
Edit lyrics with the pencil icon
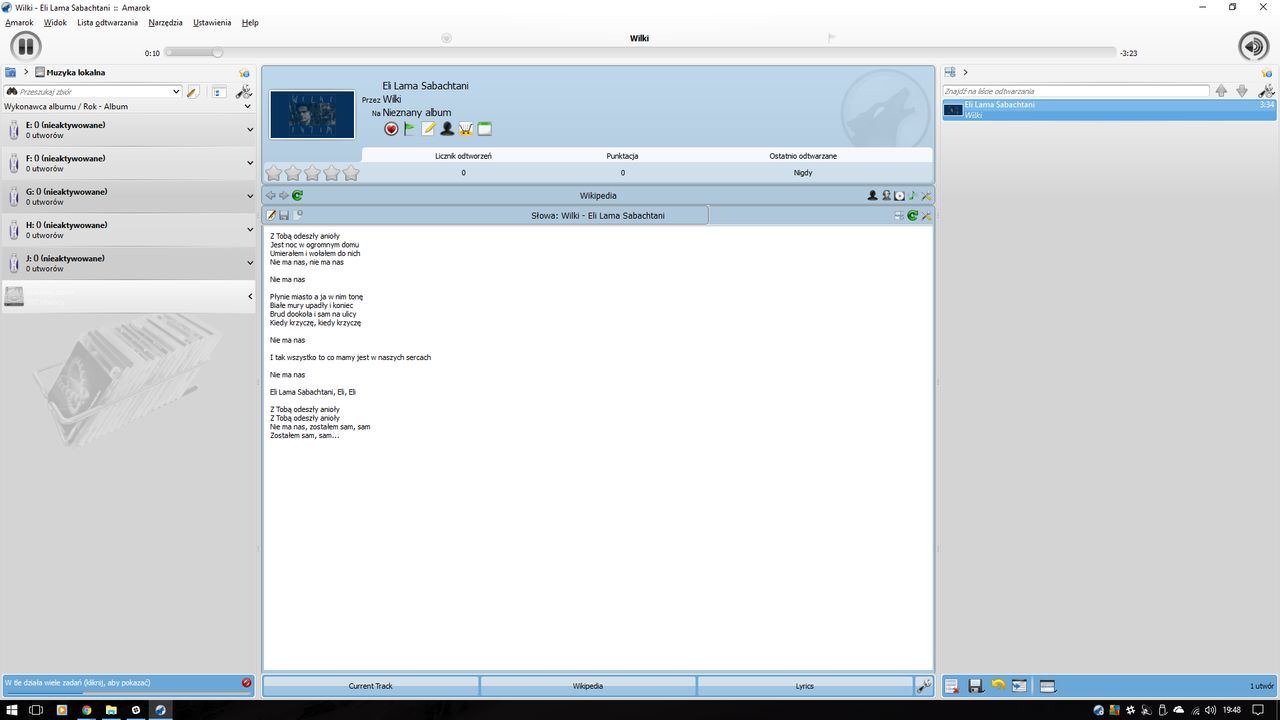pos(271,215)
